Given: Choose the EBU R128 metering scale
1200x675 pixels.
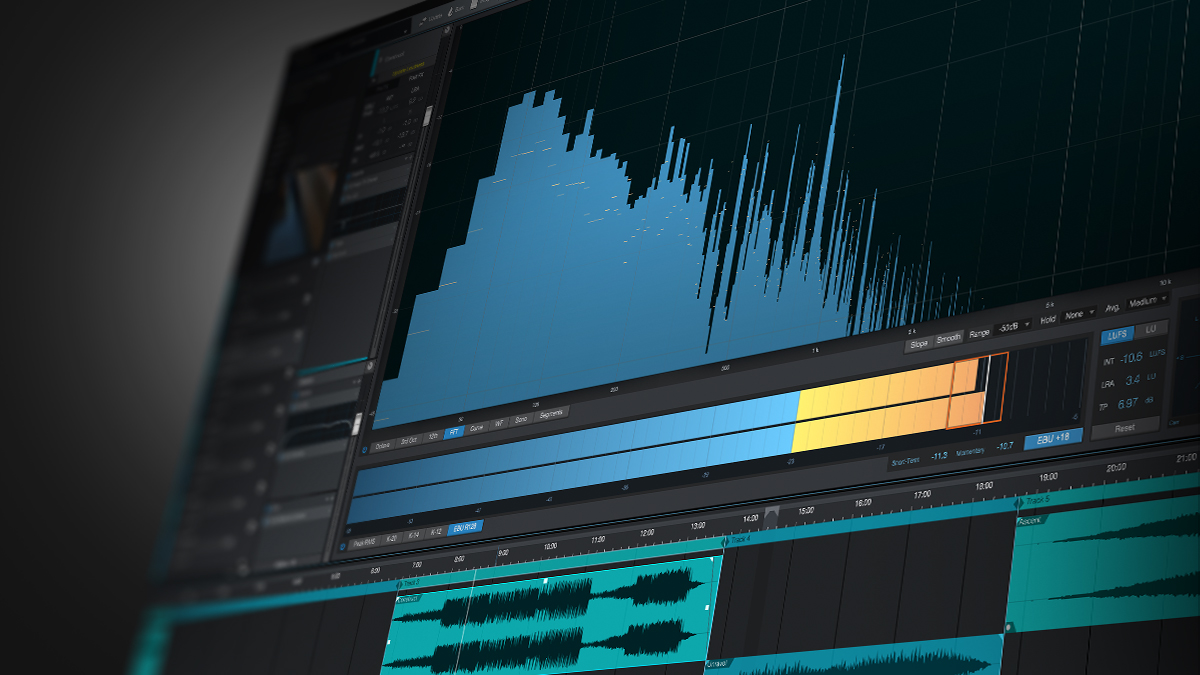Looking at the screenshot, I should pos(465,526).
